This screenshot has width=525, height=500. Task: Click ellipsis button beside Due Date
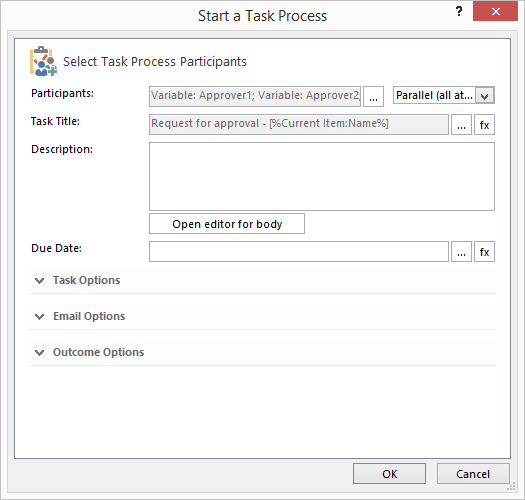[x=461, y=252]
